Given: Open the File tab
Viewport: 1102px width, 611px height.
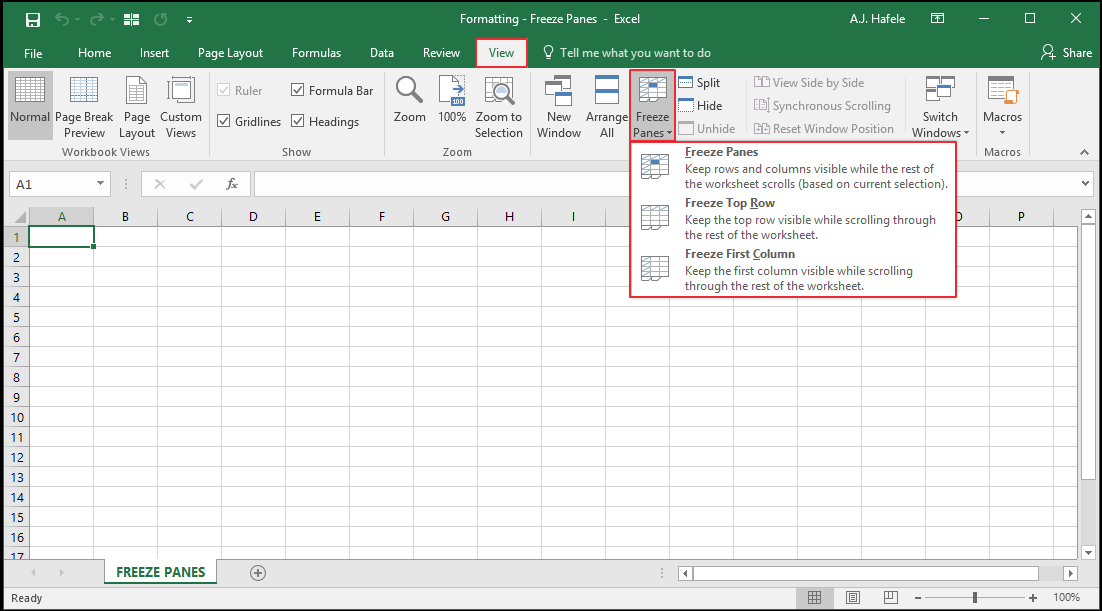Looking at the screenshot, I should pyautogui.click(x=33, y=53).
